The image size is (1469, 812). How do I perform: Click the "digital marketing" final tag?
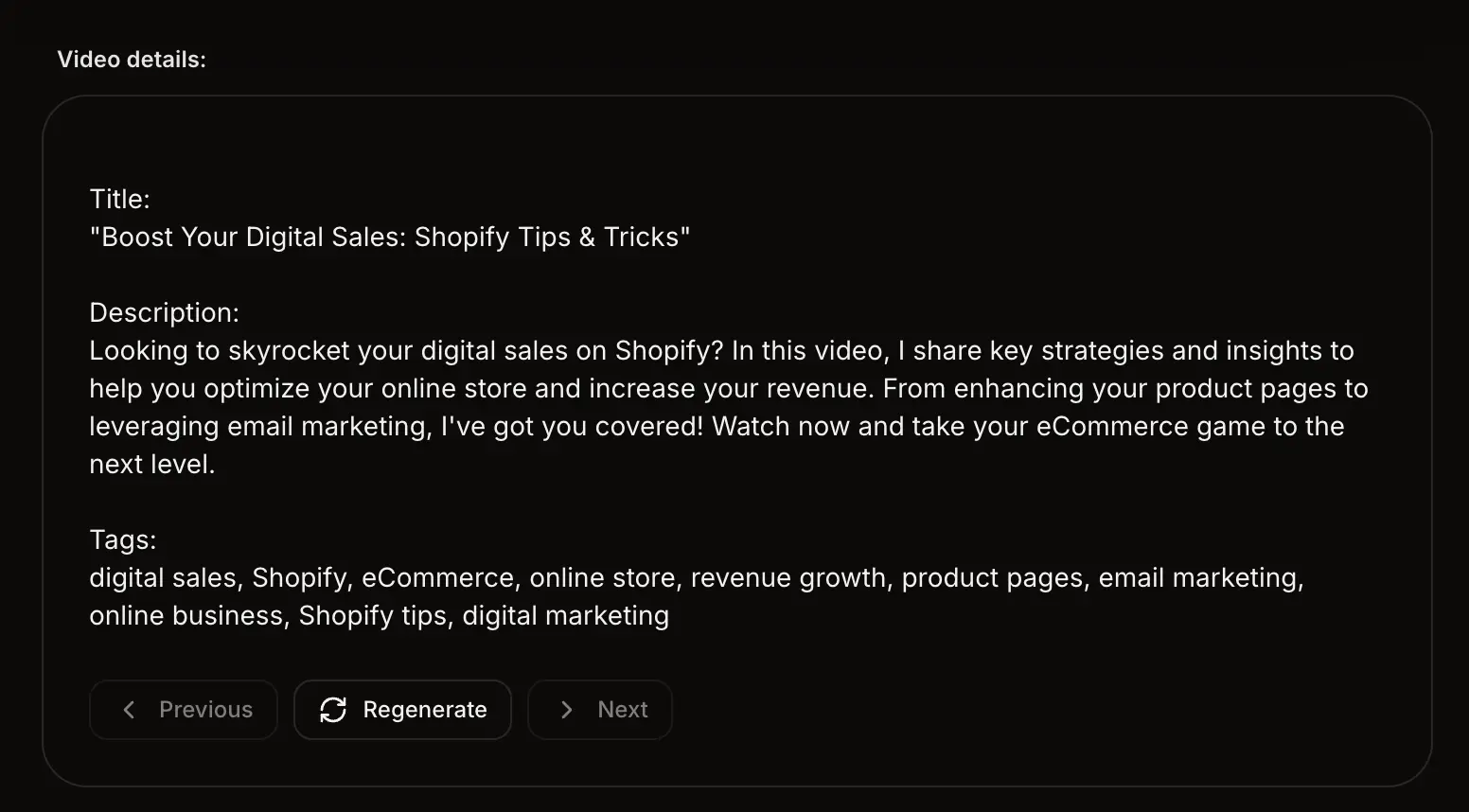566,615
